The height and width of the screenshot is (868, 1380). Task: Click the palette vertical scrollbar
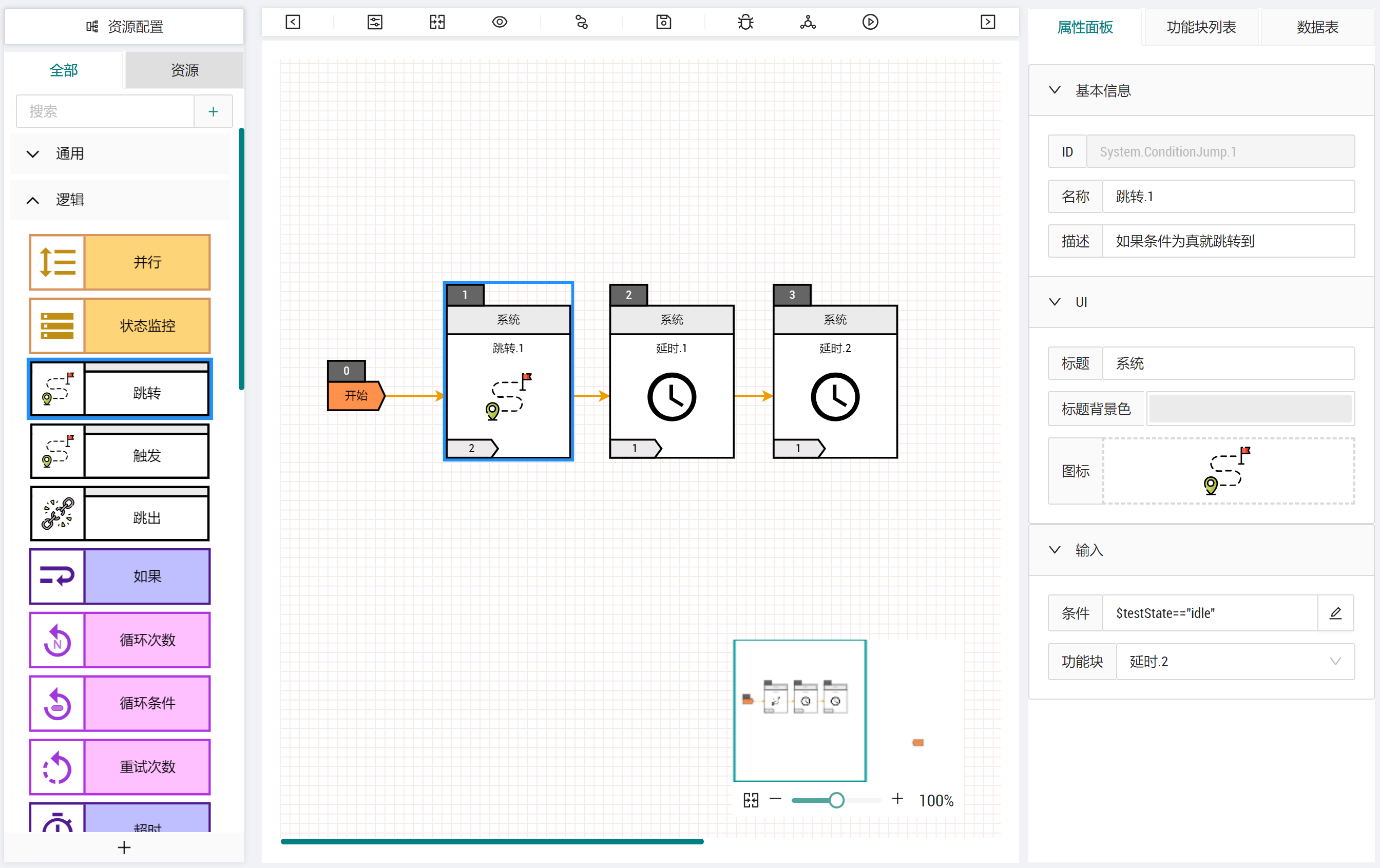click(241, 259)
